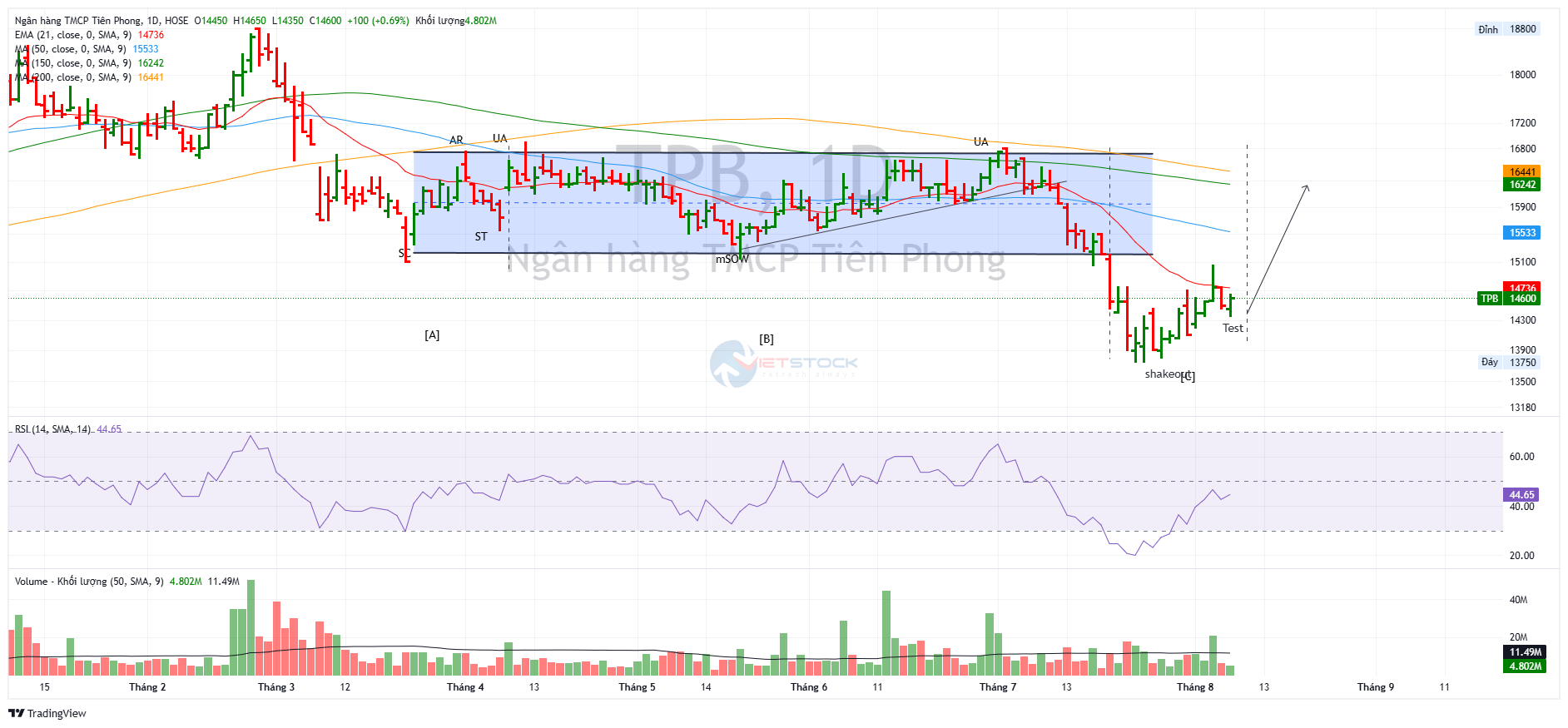Click the Tháng 3 time axis label
This screenshot has height=728, width=1568.
[276, 687]
